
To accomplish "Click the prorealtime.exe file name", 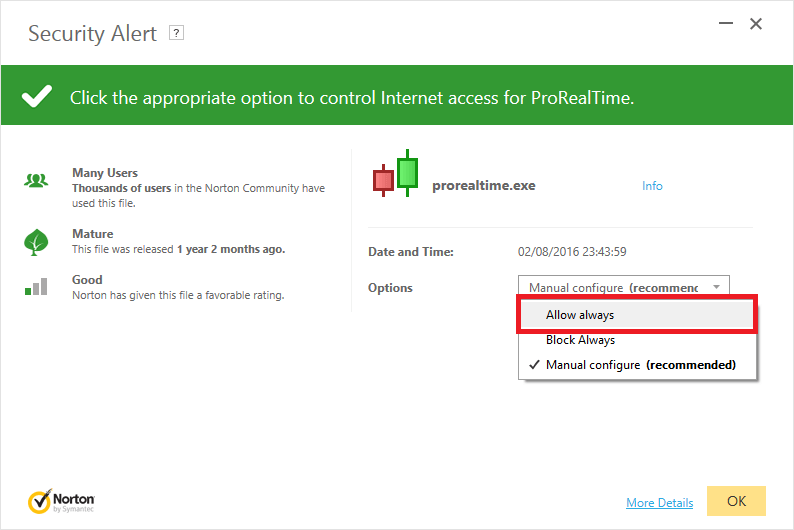I will pos(483,186).
